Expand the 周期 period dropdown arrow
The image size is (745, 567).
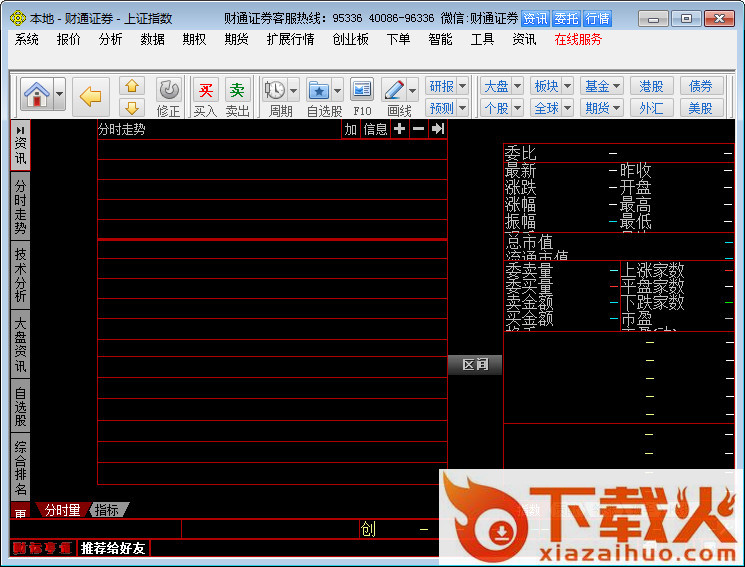[291, 90]
